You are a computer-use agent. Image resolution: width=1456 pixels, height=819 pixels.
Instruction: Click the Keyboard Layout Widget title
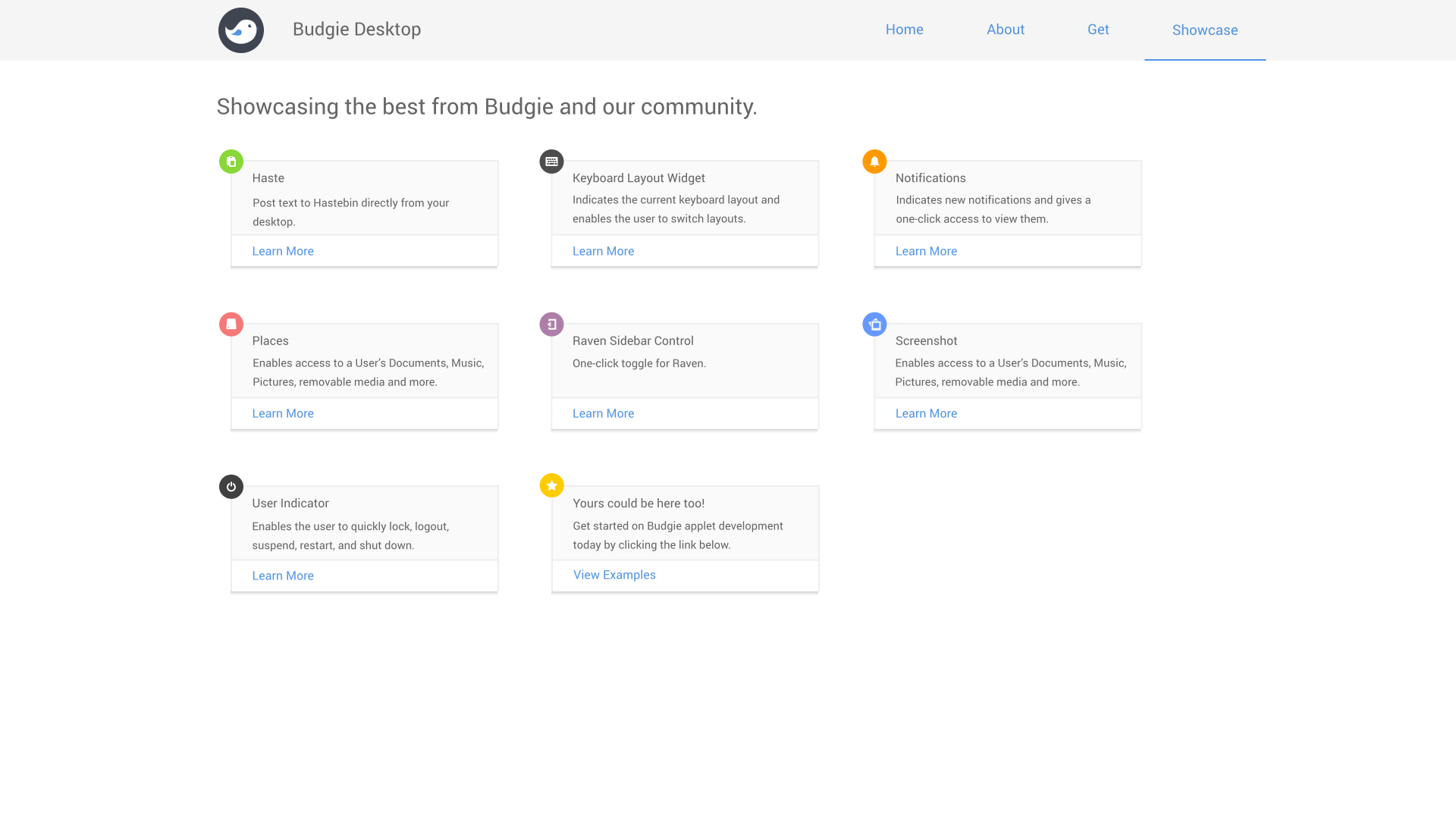click(x=639, y=178)
